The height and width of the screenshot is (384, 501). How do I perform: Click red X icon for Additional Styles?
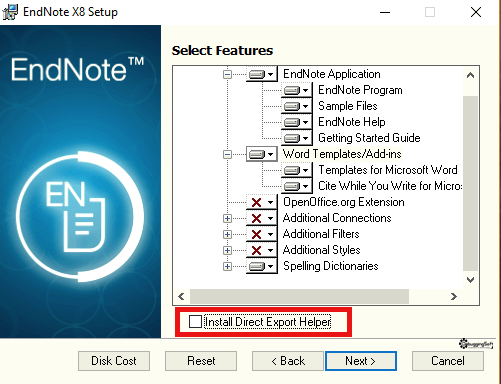[x=256, y=250]
